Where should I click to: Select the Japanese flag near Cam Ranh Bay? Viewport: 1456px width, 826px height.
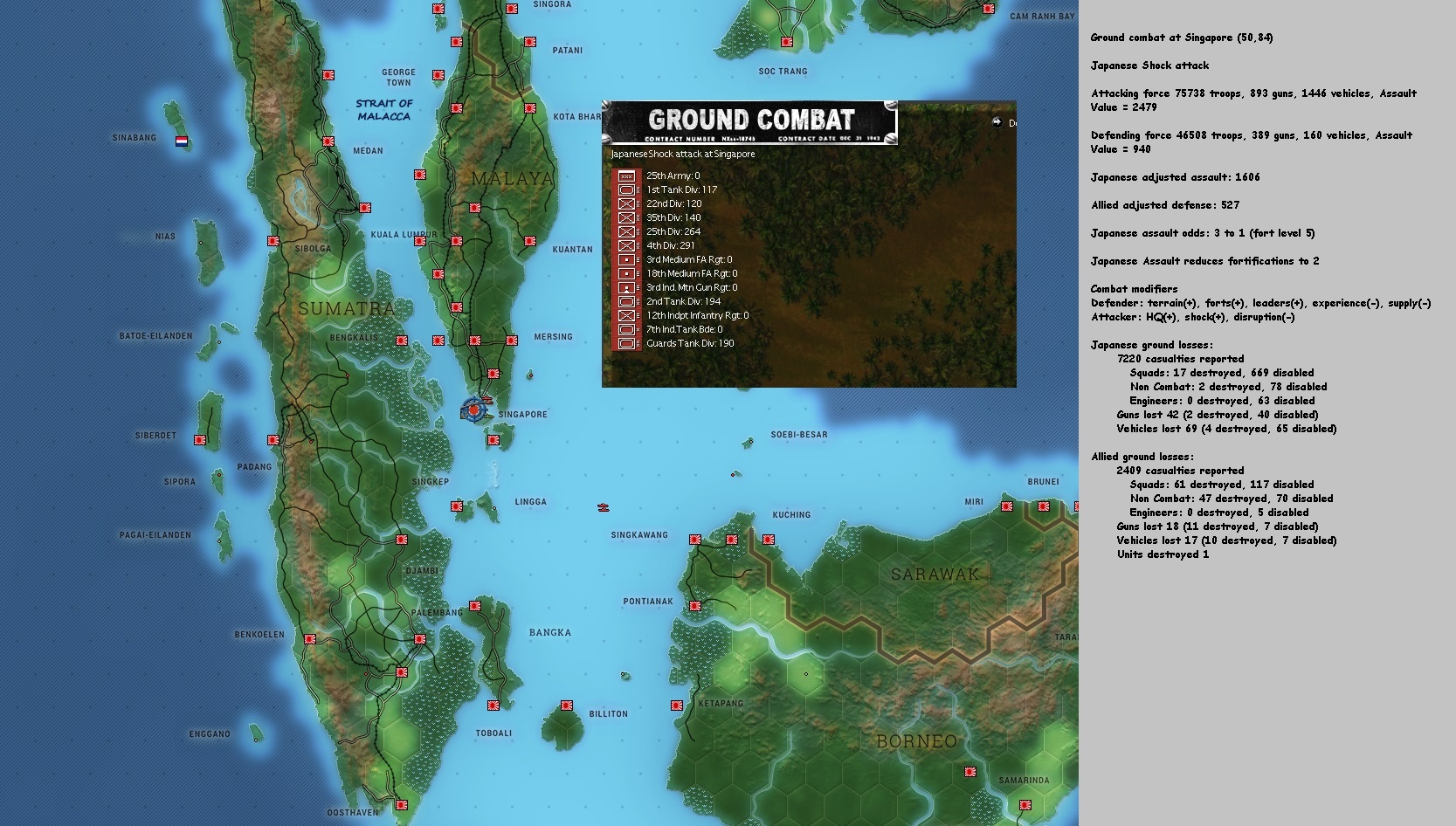point(989,9)
